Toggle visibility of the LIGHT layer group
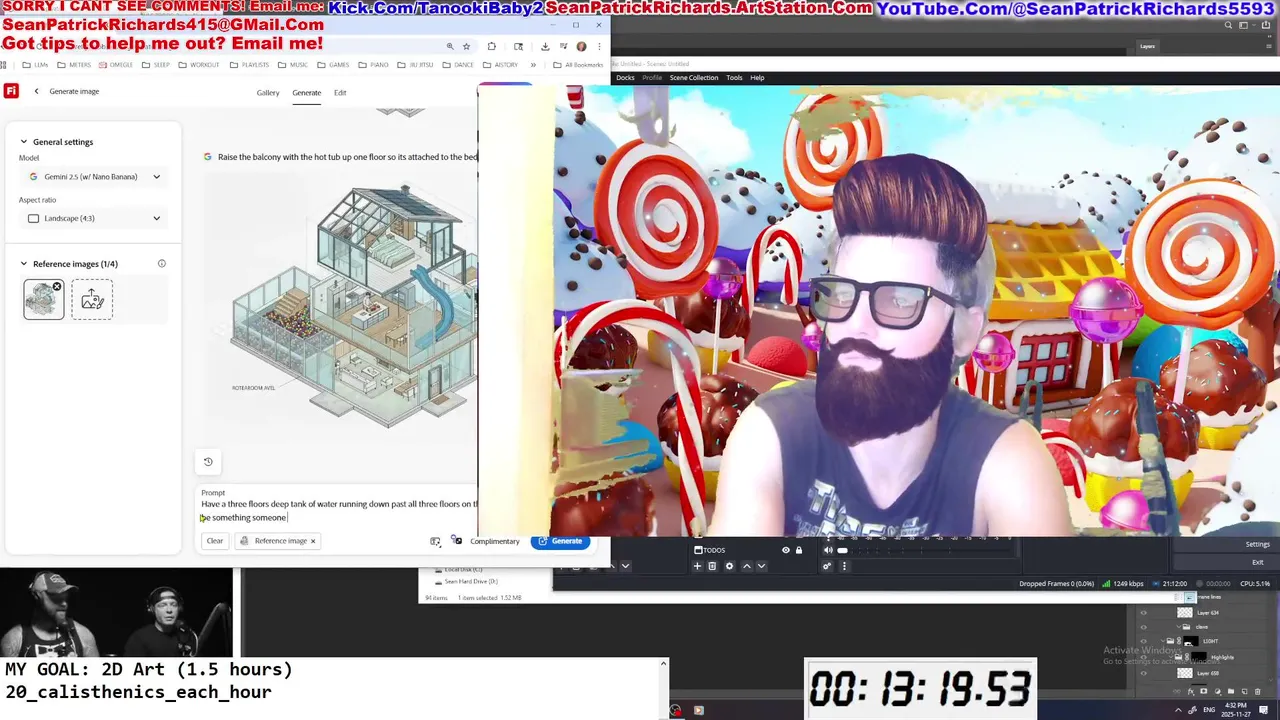The image size is (1280, 720). [x=1144, y=641]
